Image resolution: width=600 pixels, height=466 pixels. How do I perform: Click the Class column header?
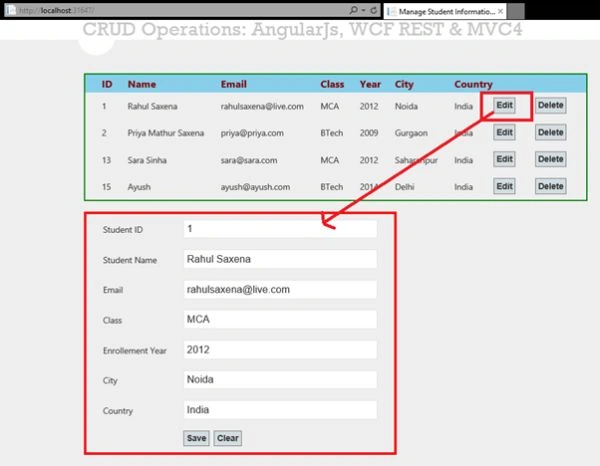(x=332, y=84)
